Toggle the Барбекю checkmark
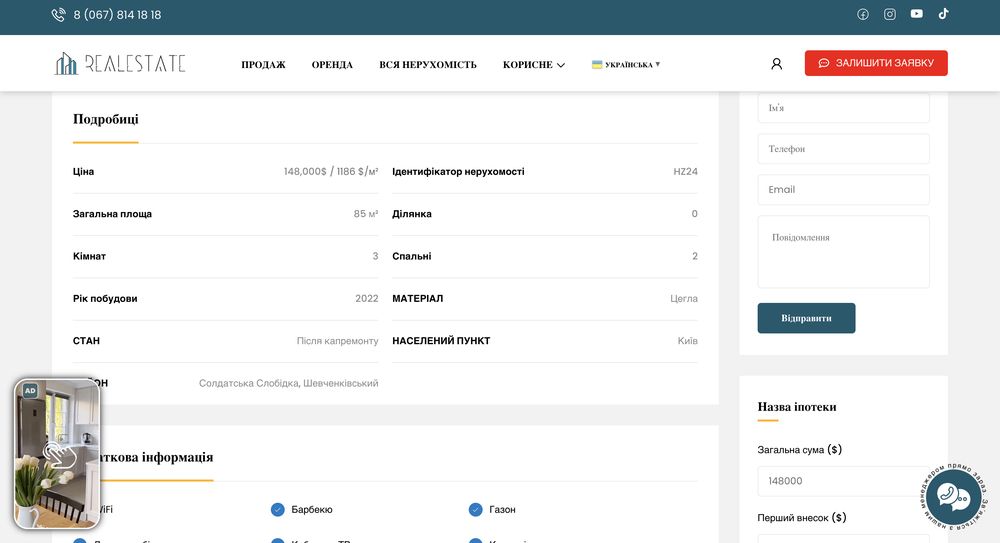 (x=278, y=510)
